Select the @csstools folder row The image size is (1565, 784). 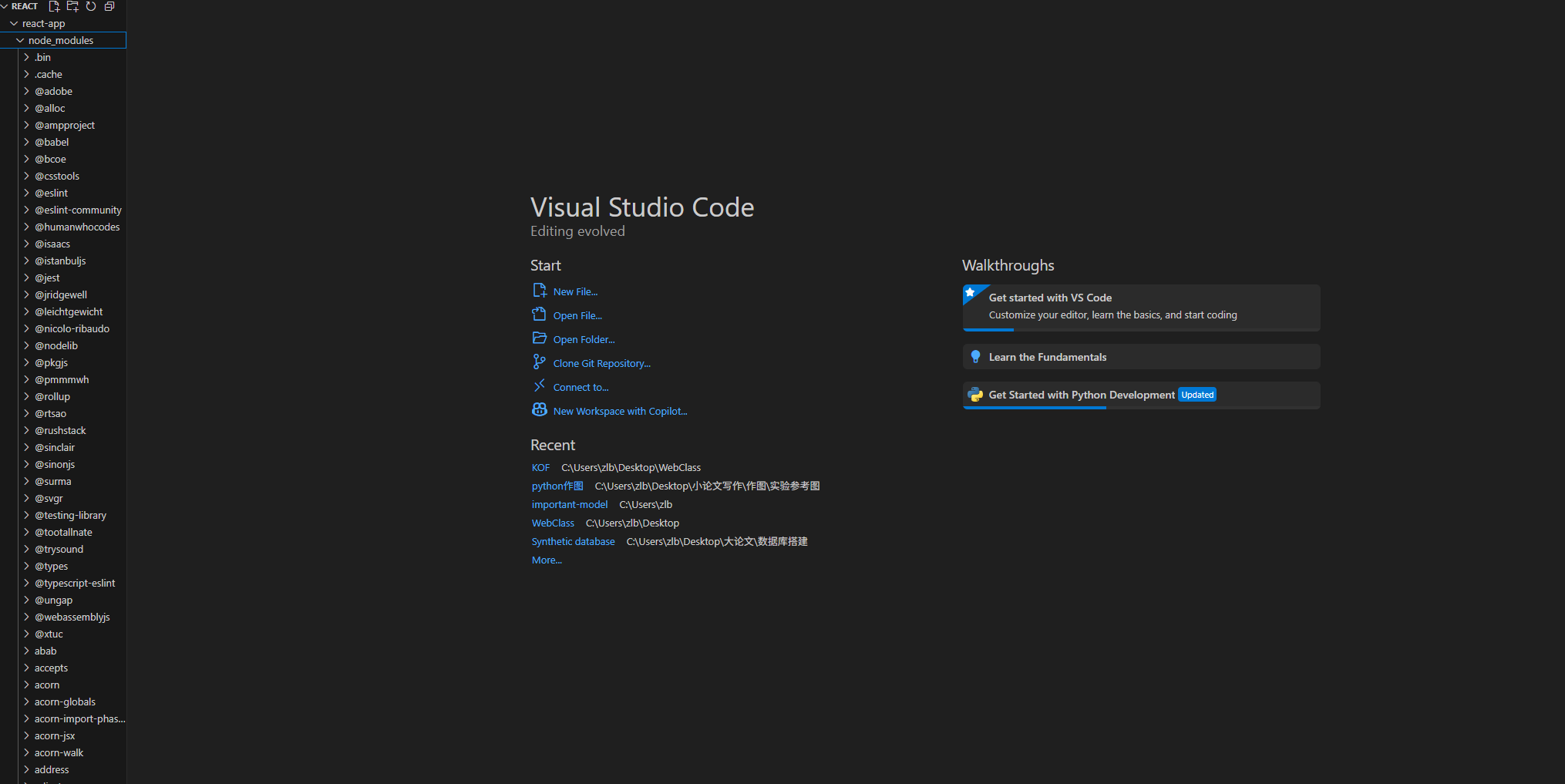(x=63, y=176)
